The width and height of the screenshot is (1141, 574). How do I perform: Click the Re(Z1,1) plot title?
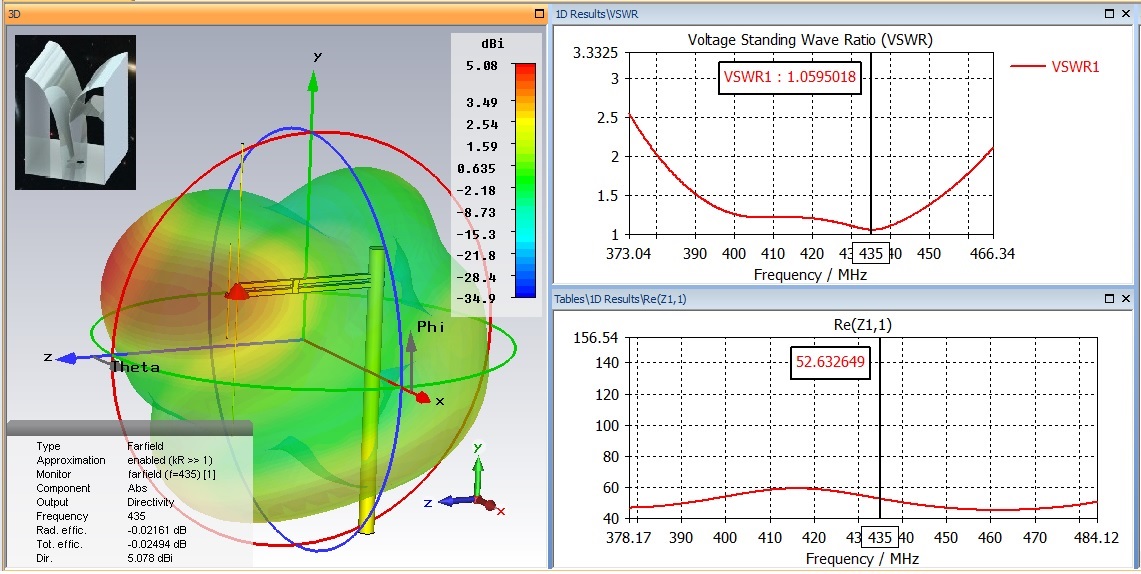pos(861,326)
